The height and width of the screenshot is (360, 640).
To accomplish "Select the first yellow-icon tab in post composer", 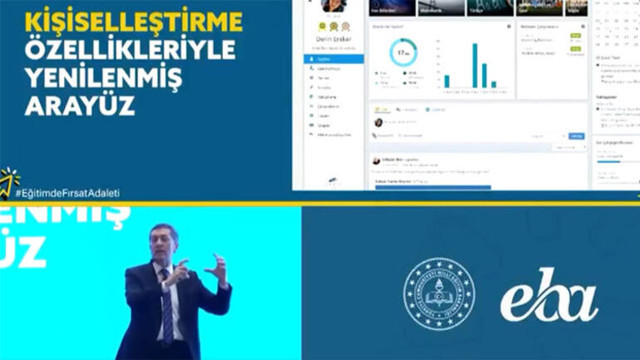I will click(x=382, y=109).
